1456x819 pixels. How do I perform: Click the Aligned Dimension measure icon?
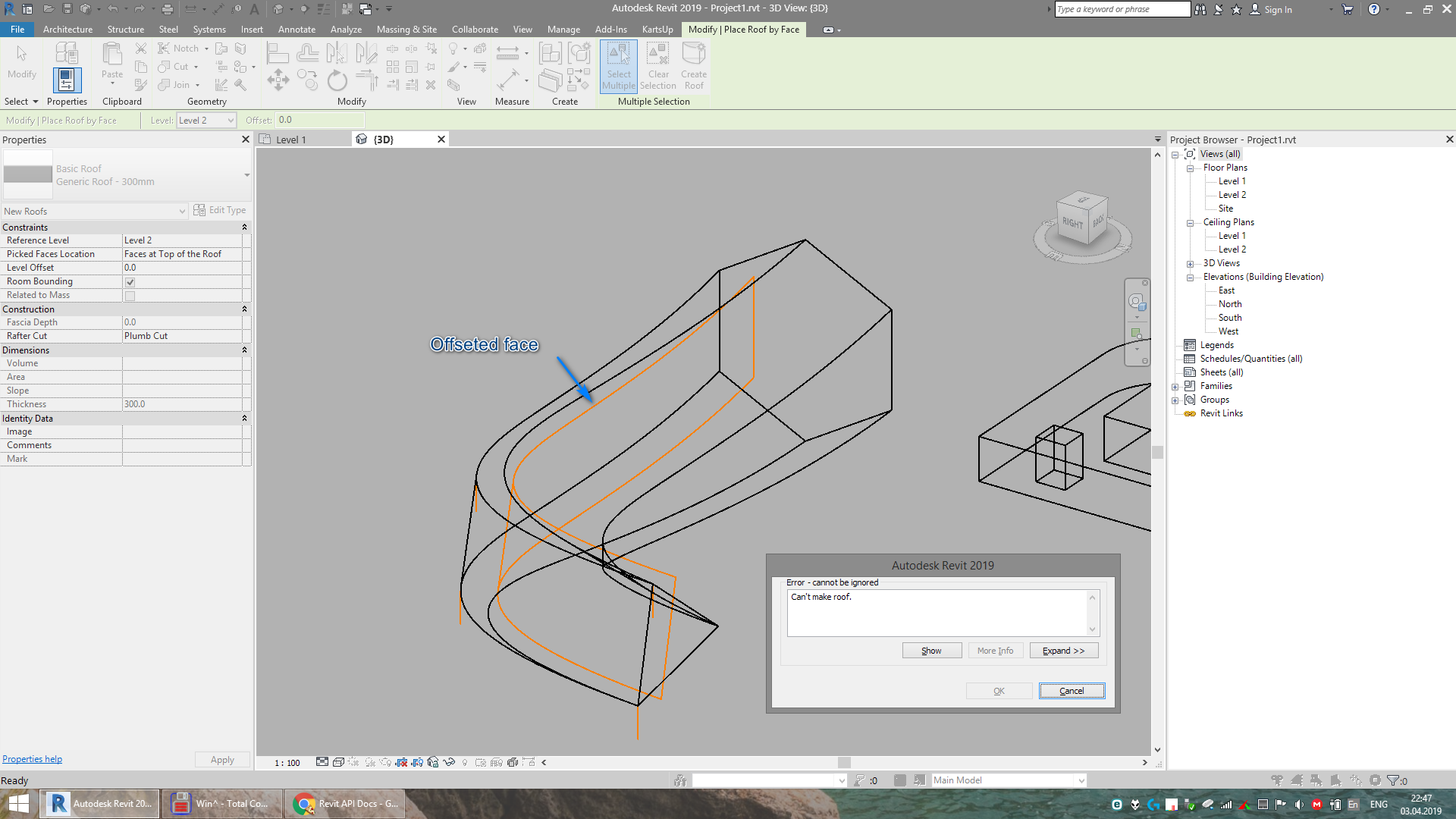[507, 52]
